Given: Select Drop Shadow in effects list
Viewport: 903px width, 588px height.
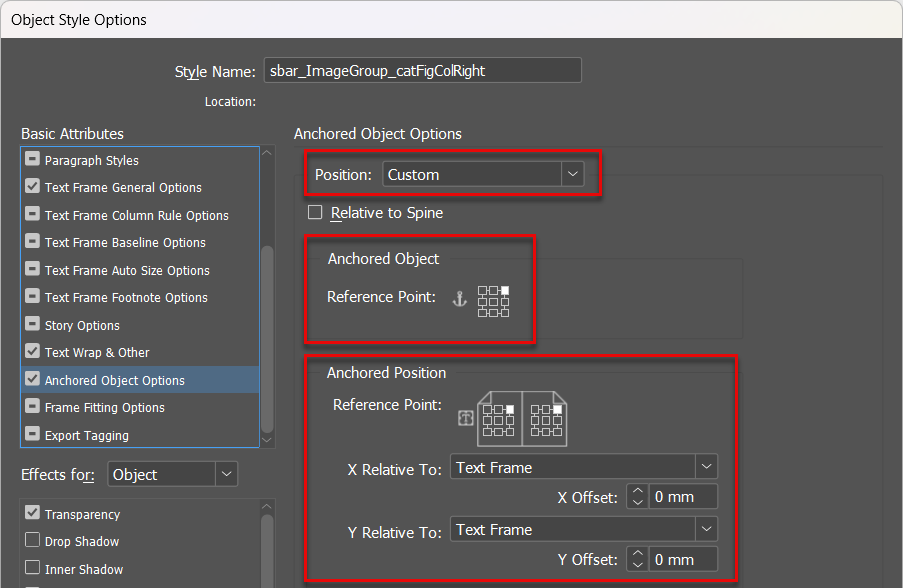Looking at the screenshot, I should pos(140,541).
